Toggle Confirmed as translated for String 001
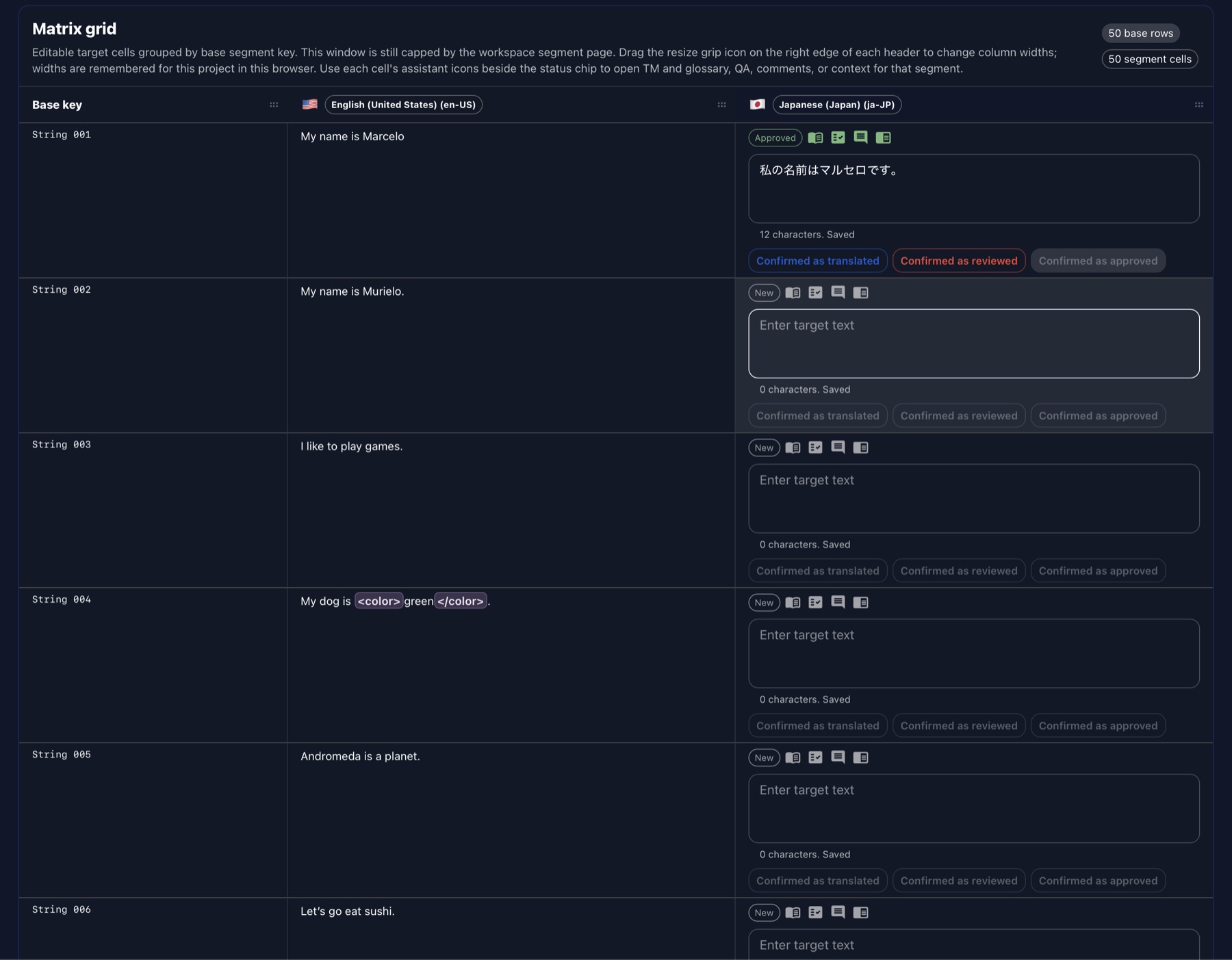Viewport: 1232px width, 960px height. (818, 261)
